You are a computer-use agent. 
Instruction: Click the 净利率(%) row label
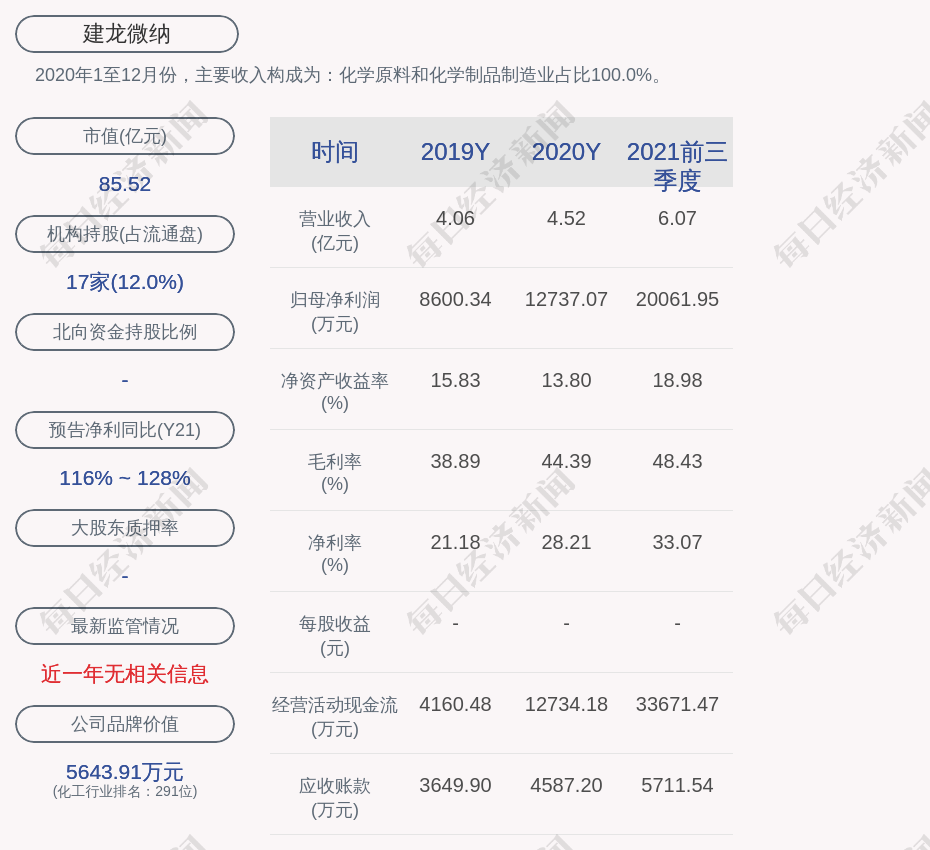335,554
